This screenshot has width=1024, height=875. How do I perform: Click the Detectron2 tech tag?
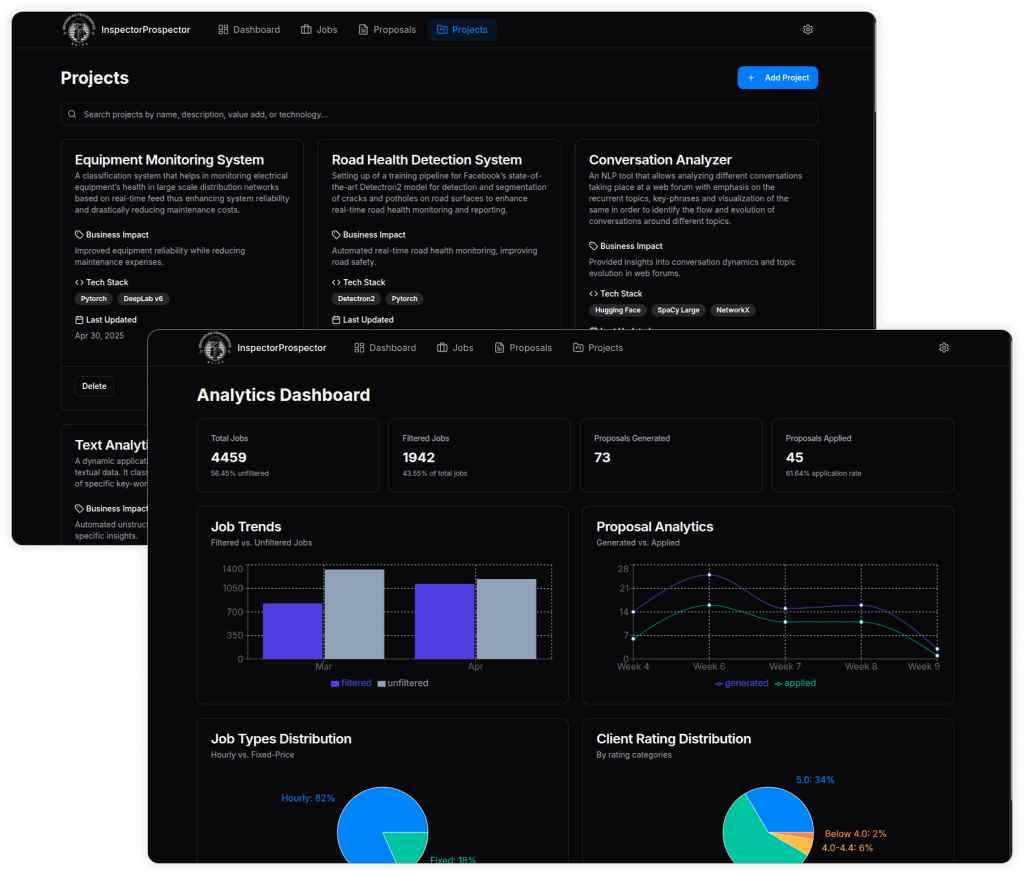tap(356, 298)
